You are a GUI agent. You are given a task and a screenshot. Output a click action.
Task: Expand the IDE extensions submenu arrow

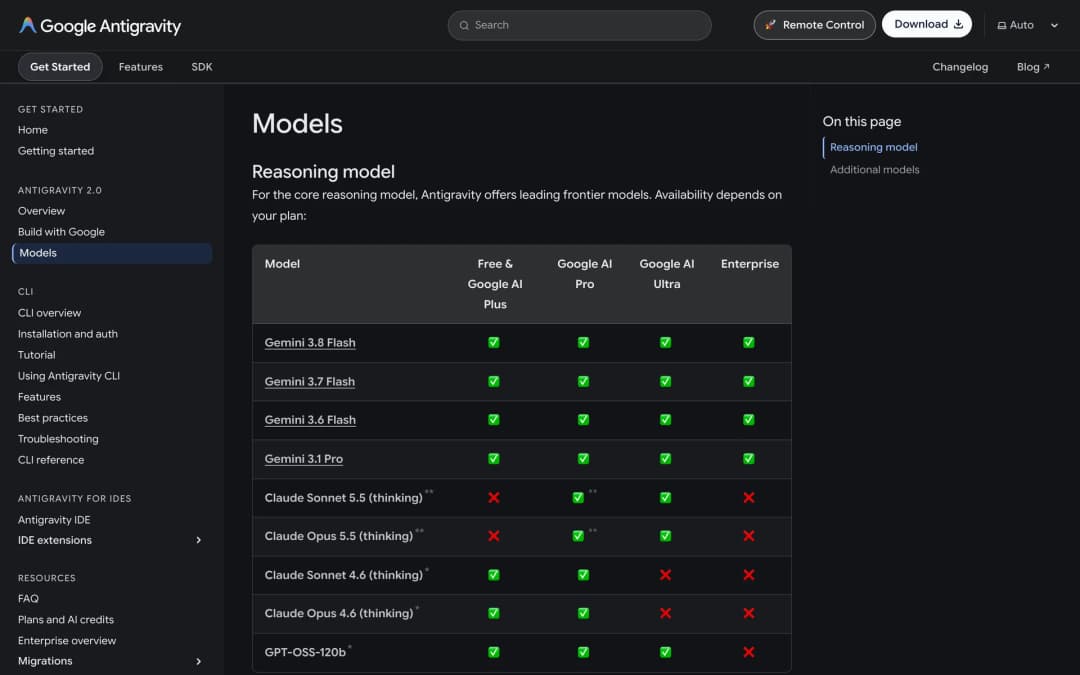(198, 540)
